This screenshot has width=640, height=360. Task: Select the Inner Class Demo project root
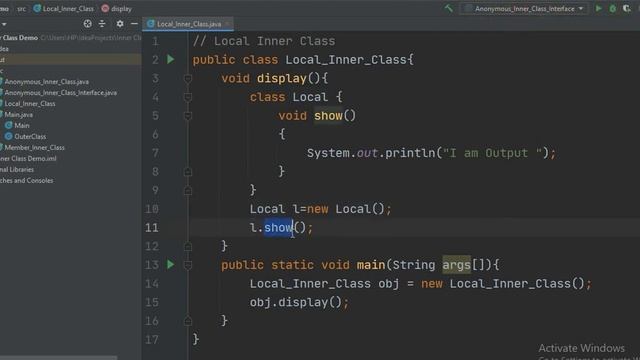(19, 38)
